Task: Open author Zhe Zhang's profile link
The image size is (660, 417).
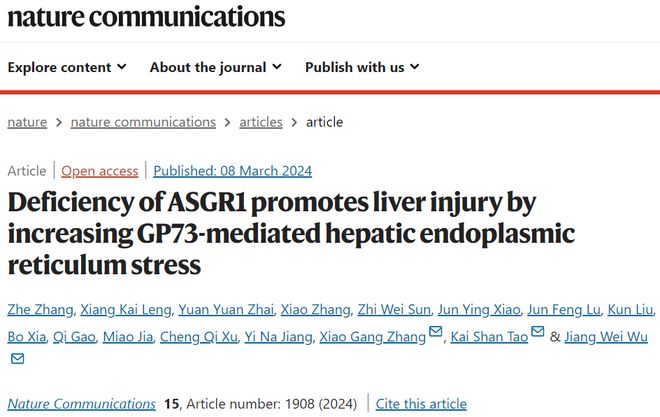Action: pyautogui.click(x=40, y=310)
